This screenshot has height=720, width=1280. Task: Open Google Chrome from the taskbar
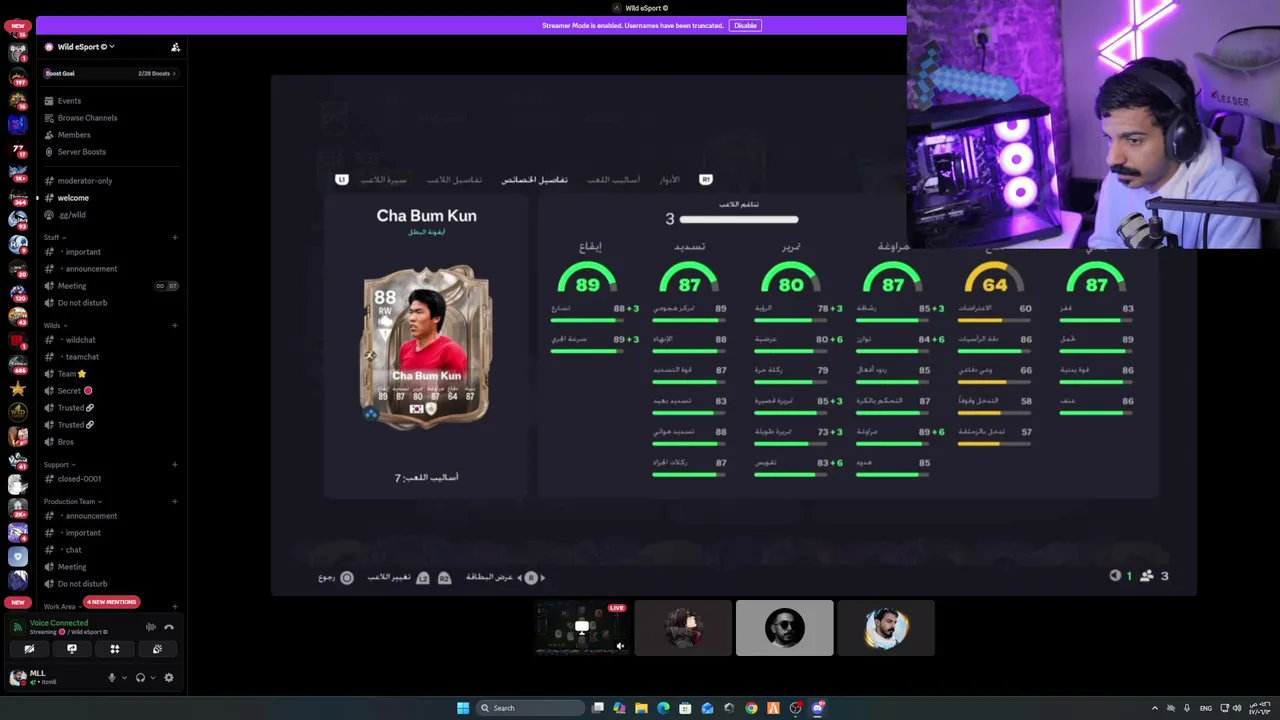[x=751, y=708]
